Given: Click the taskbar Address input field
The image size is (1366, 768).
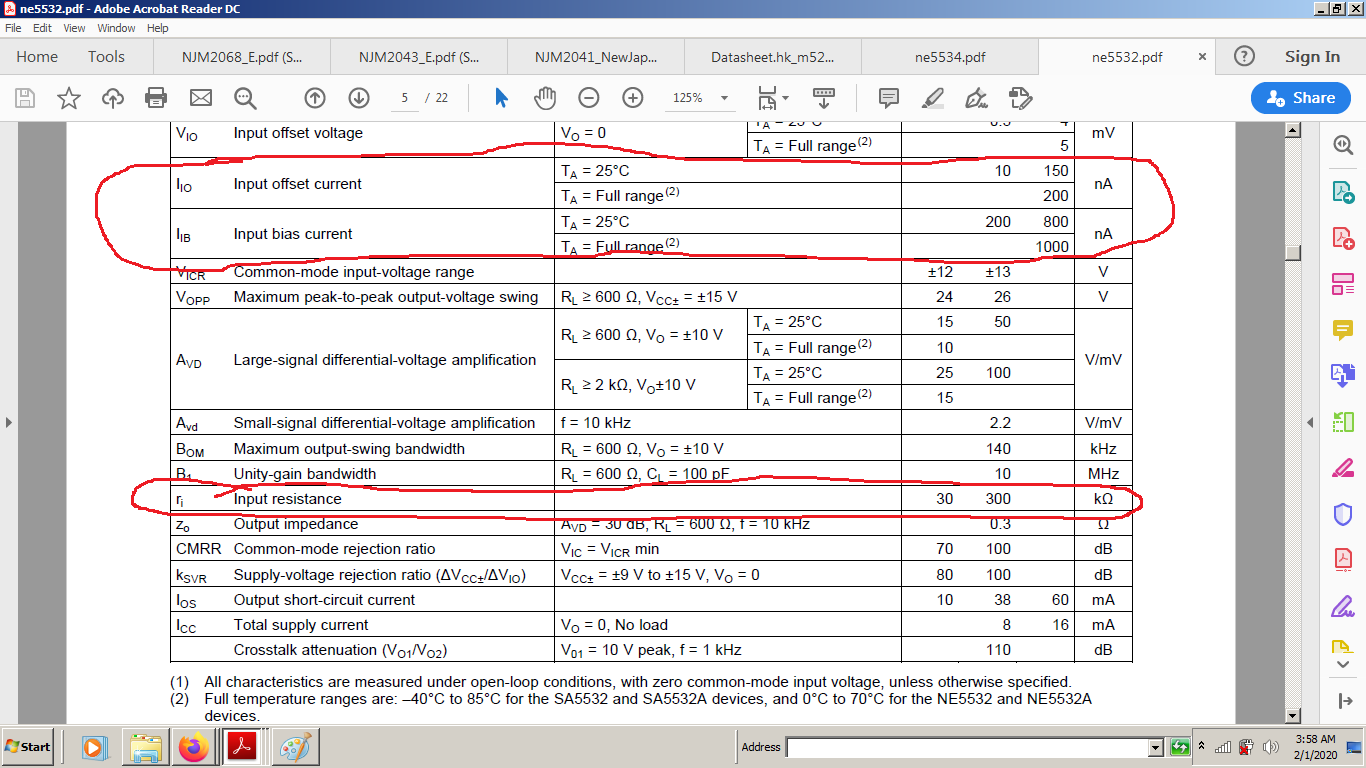Looking at the screenshot, I should click(967, 747).
